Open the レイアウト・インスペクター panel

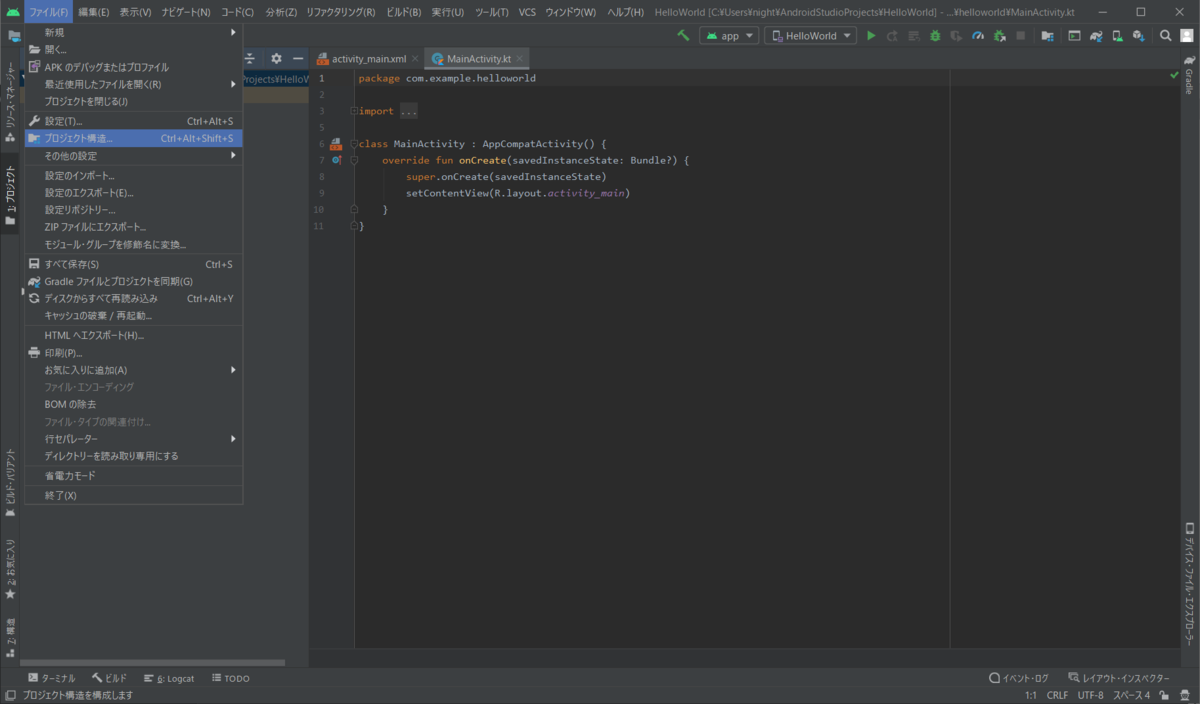(x=1118, y=678)
